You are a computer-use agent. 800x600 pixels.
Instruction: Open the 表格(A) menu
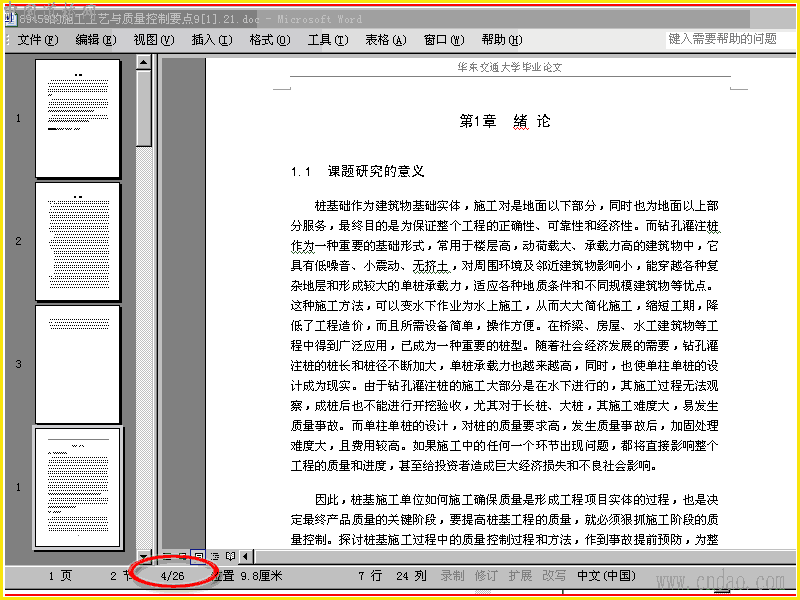386,40
